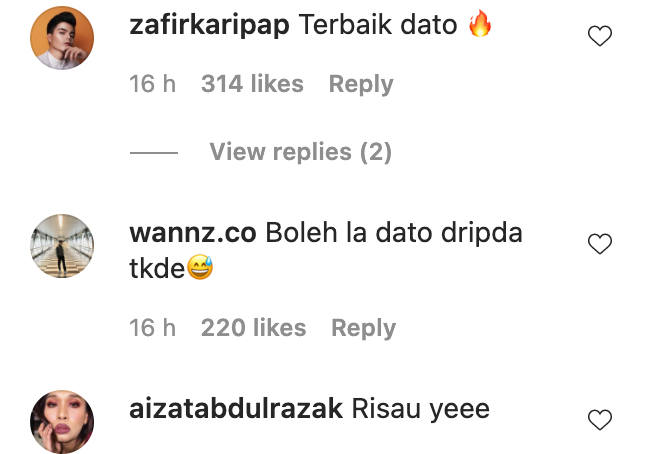This screenshot has height=454, width=646.
Task: View the 314 likes list
Action: click(252, 84)
